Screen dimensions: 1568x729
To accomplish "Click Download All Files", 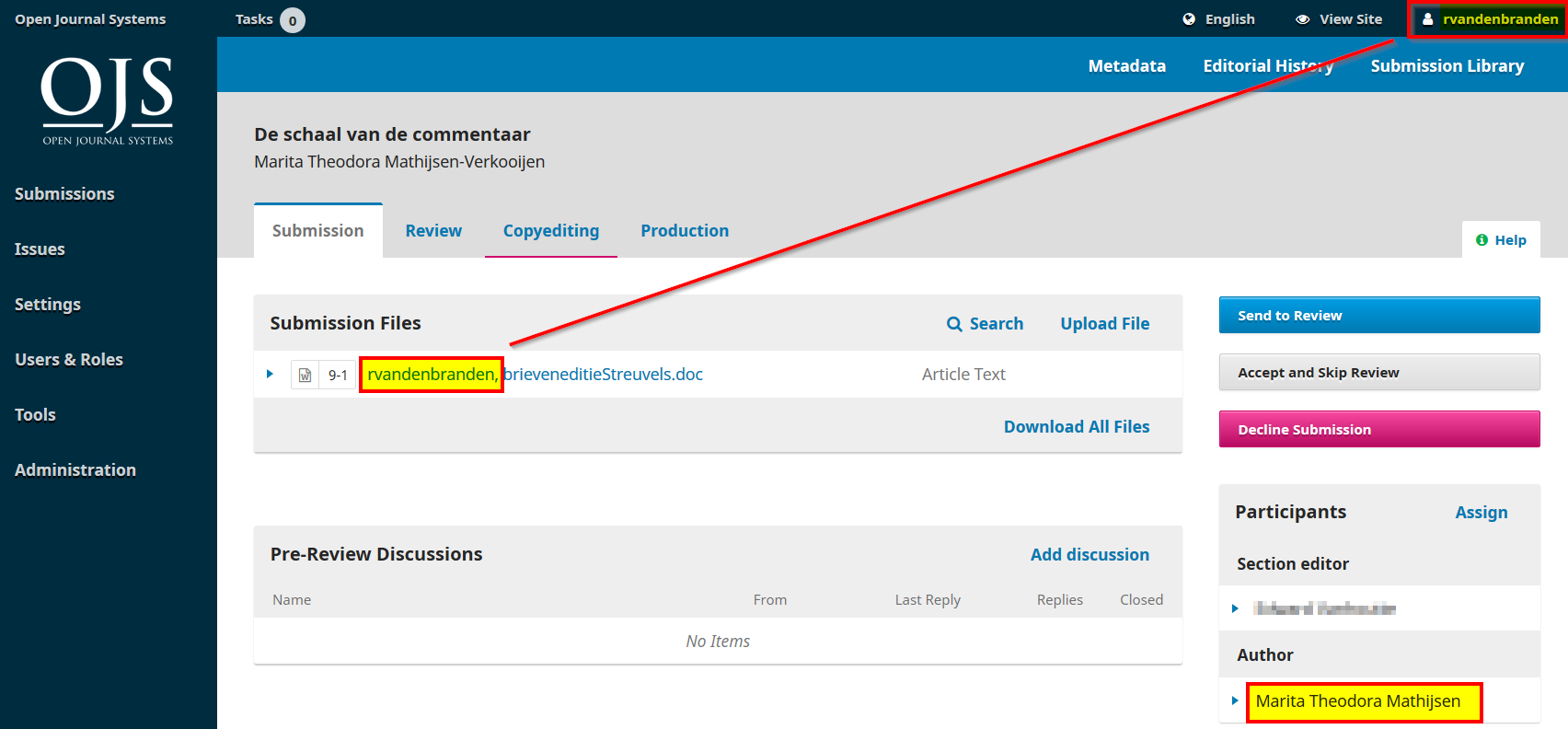I will [x=1077, y=427].
